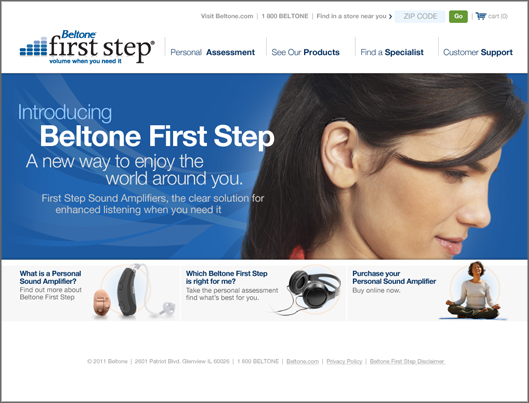The width and height of the screenshot is (529, 403).
Task: Click 'Which Beltone First Step is right' link
Action: (x=226, y=277)
